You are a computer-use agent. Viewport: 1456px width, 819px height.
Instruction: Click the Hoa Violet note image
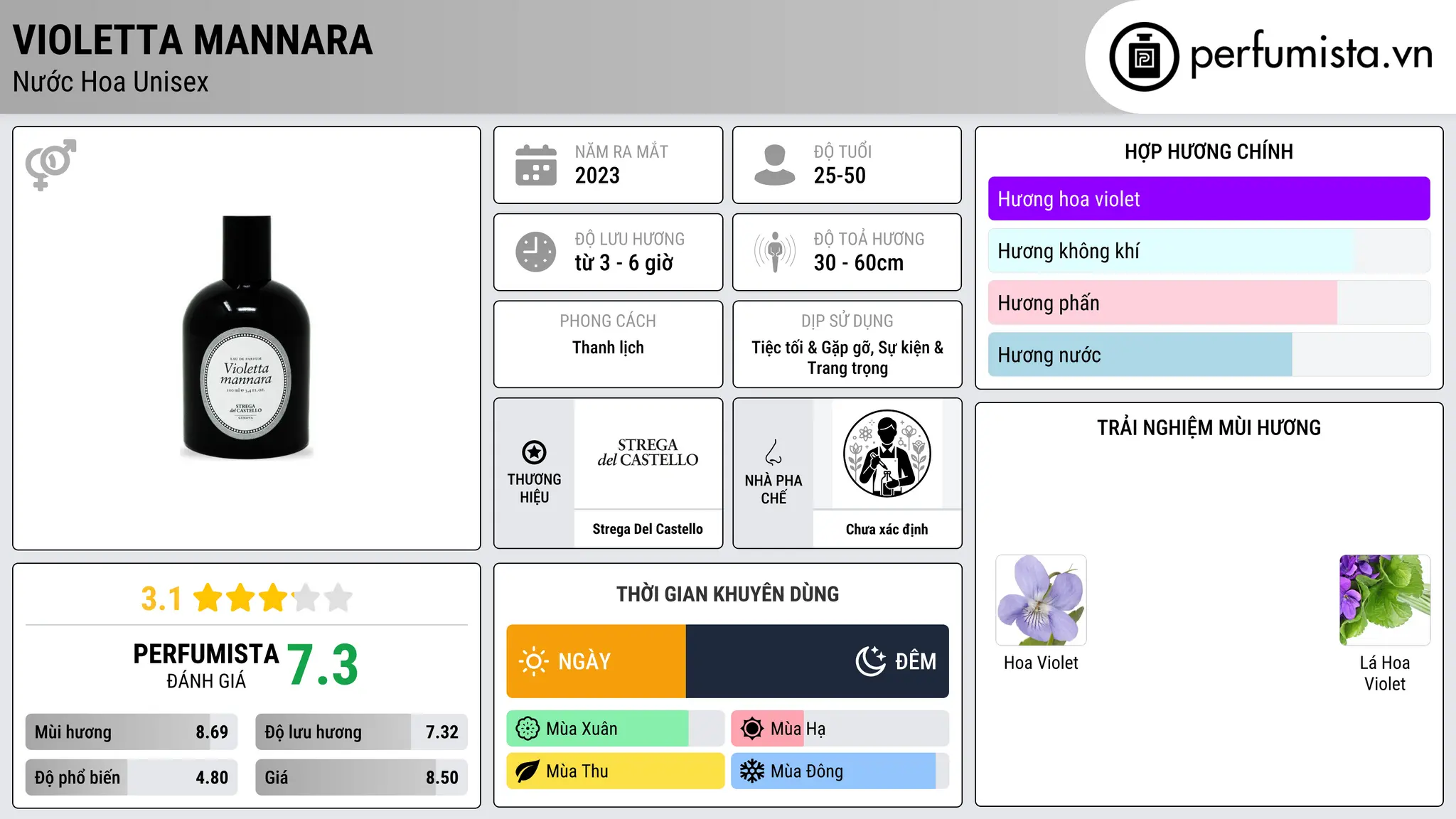point(1041,600)
